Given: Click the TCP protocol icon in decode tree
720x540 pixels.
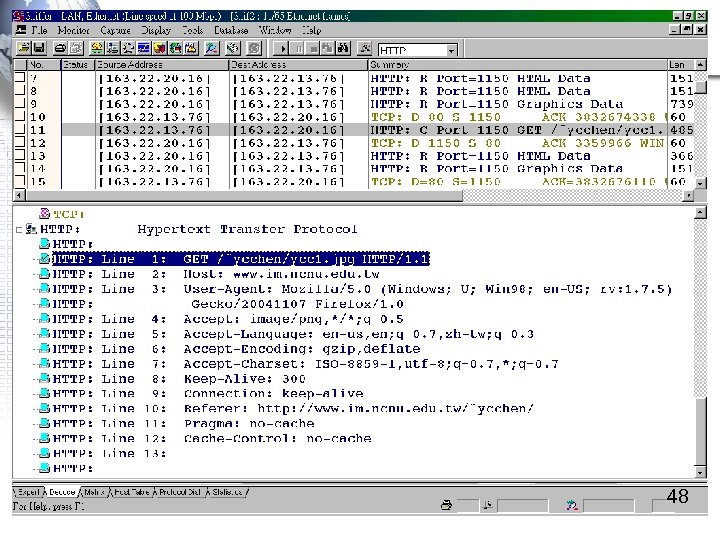Looking at the screenshot, I should (x=43, y=214).
